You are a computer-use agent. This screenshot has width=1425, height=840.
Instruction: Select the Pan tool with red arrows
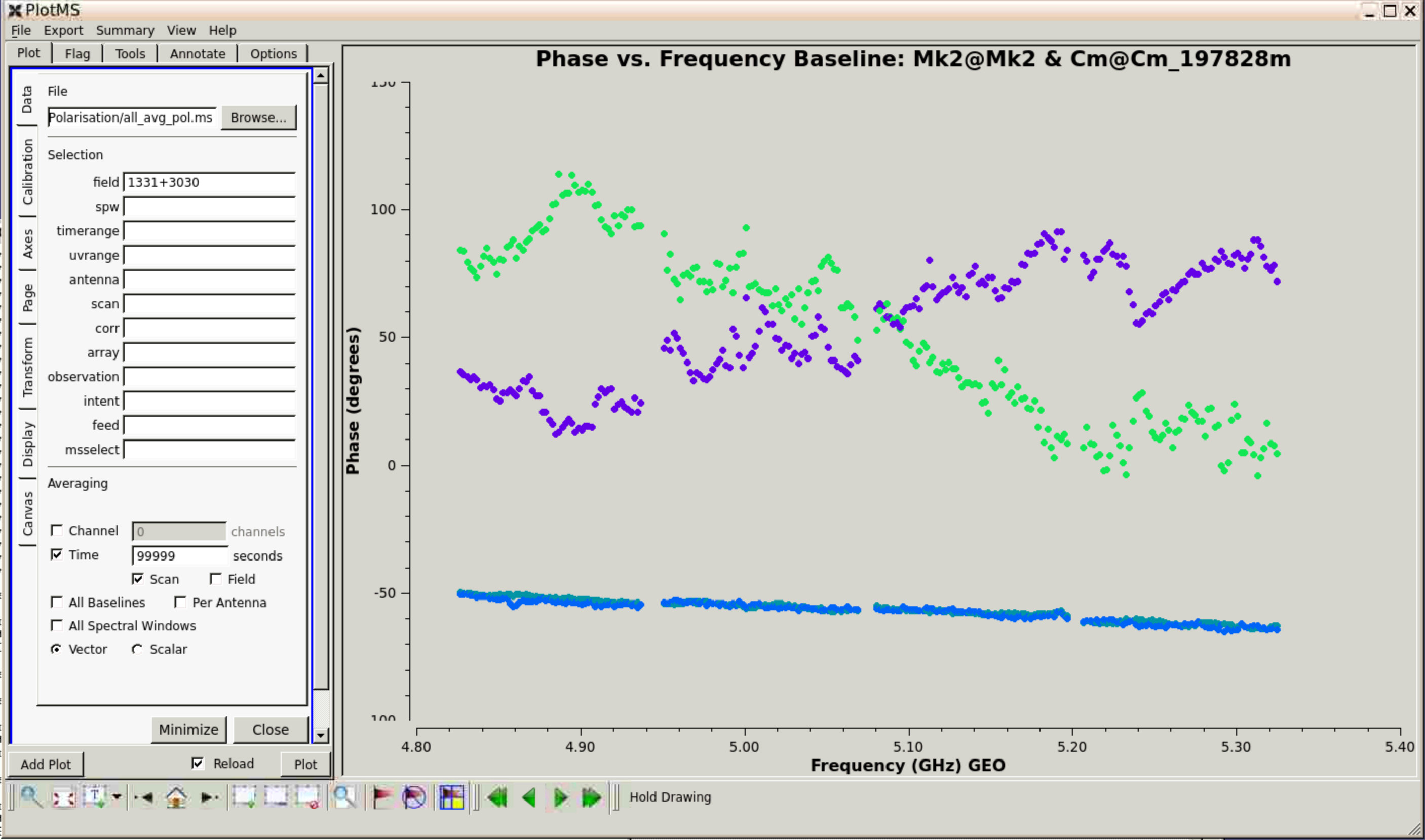63,798
